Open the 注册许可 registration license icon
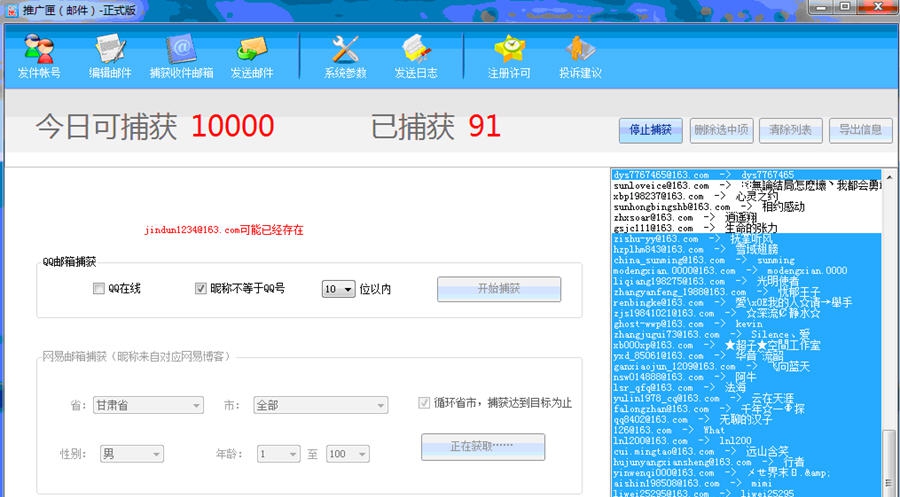Screen dimensions: 900x497 pyautogui.click(x=509, y=56)
